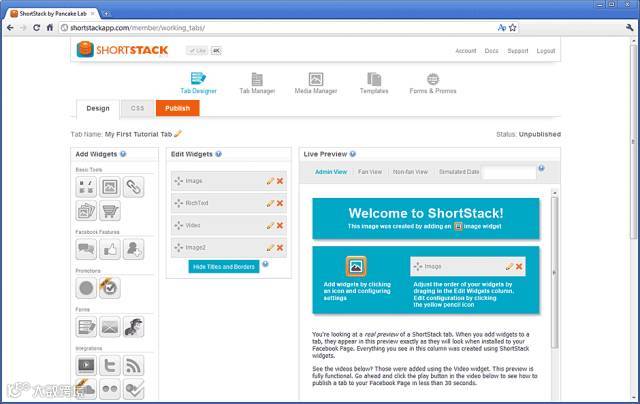Delete the Image widget inside live preview
The image size is (640, 404).
[x=519, y=266]
